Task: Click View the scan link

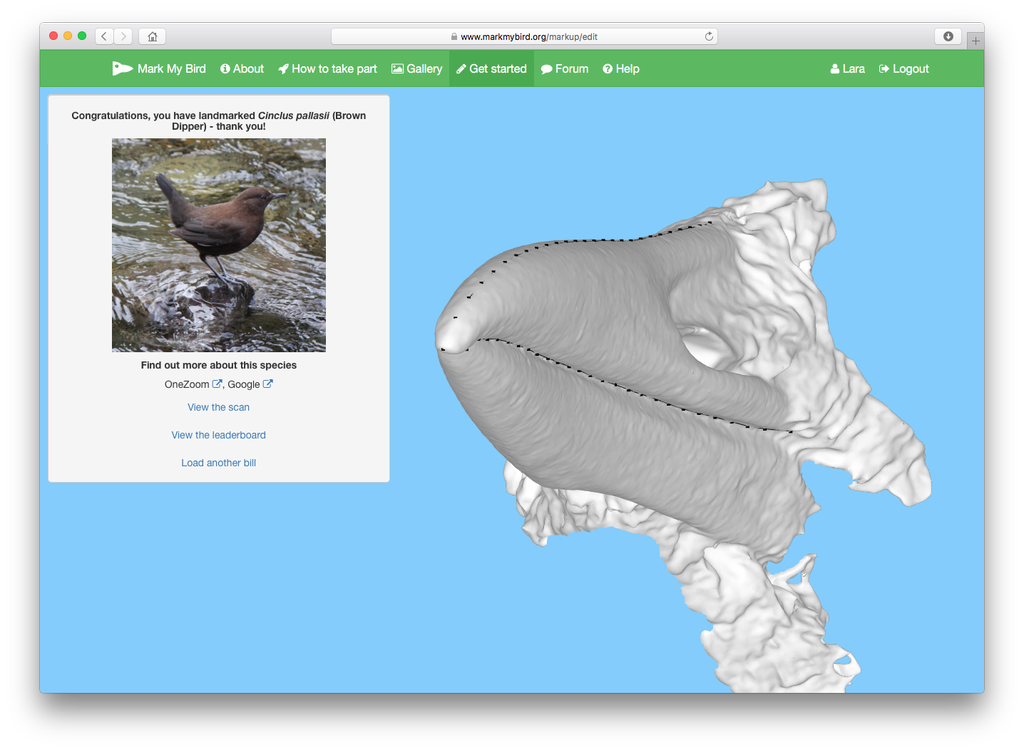Action: [218, 407]
